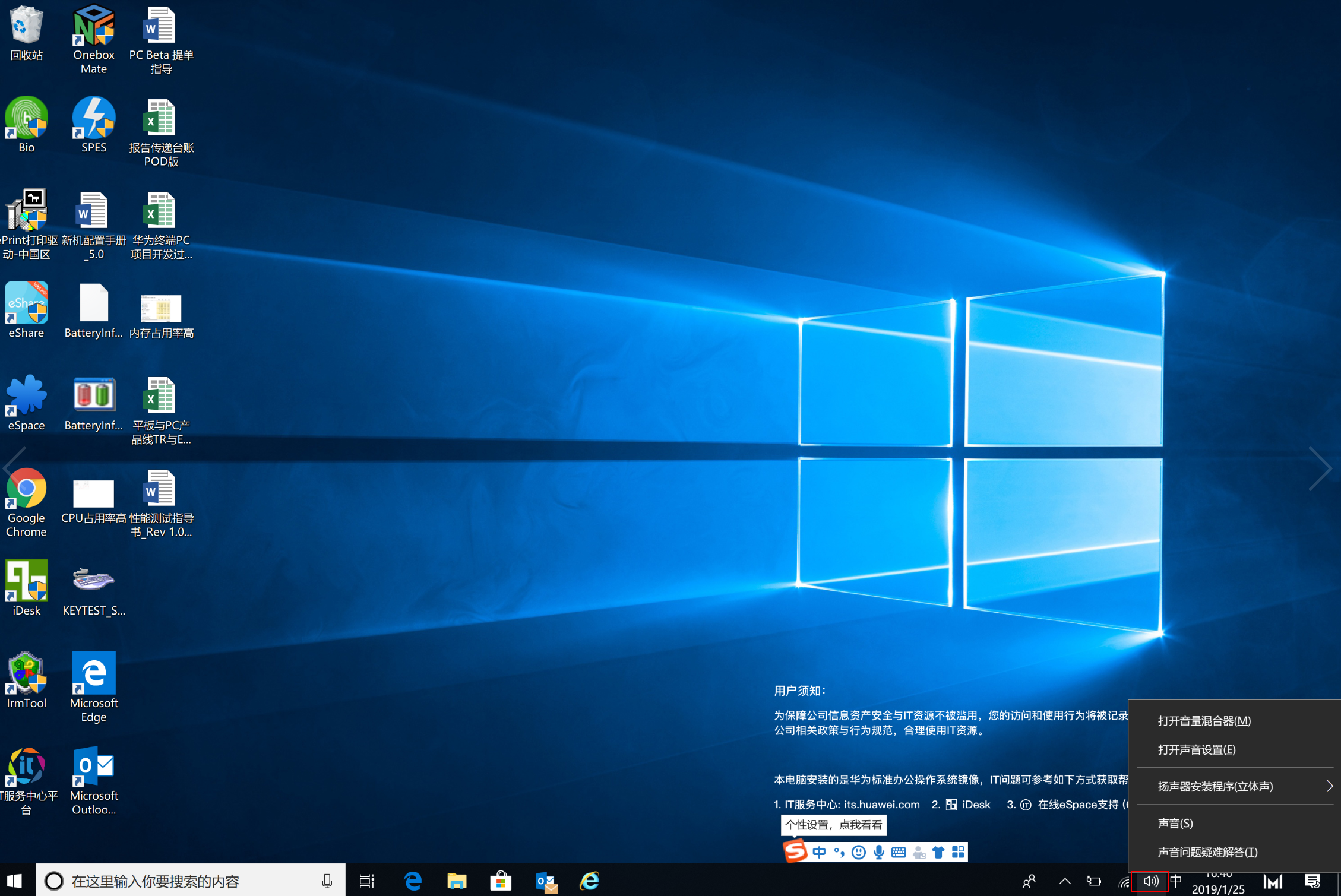Open the Sogou toolbox grid menu
Image resolution: width=1341 pixels, height=896 pixels.
(x=958, y=853)
